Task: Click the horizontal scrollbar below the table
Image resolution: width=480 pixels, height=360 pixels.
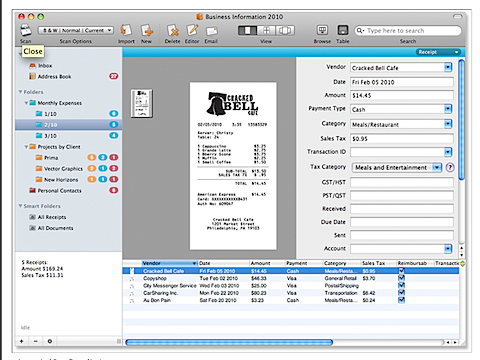Action: click(x=229, y=342)
